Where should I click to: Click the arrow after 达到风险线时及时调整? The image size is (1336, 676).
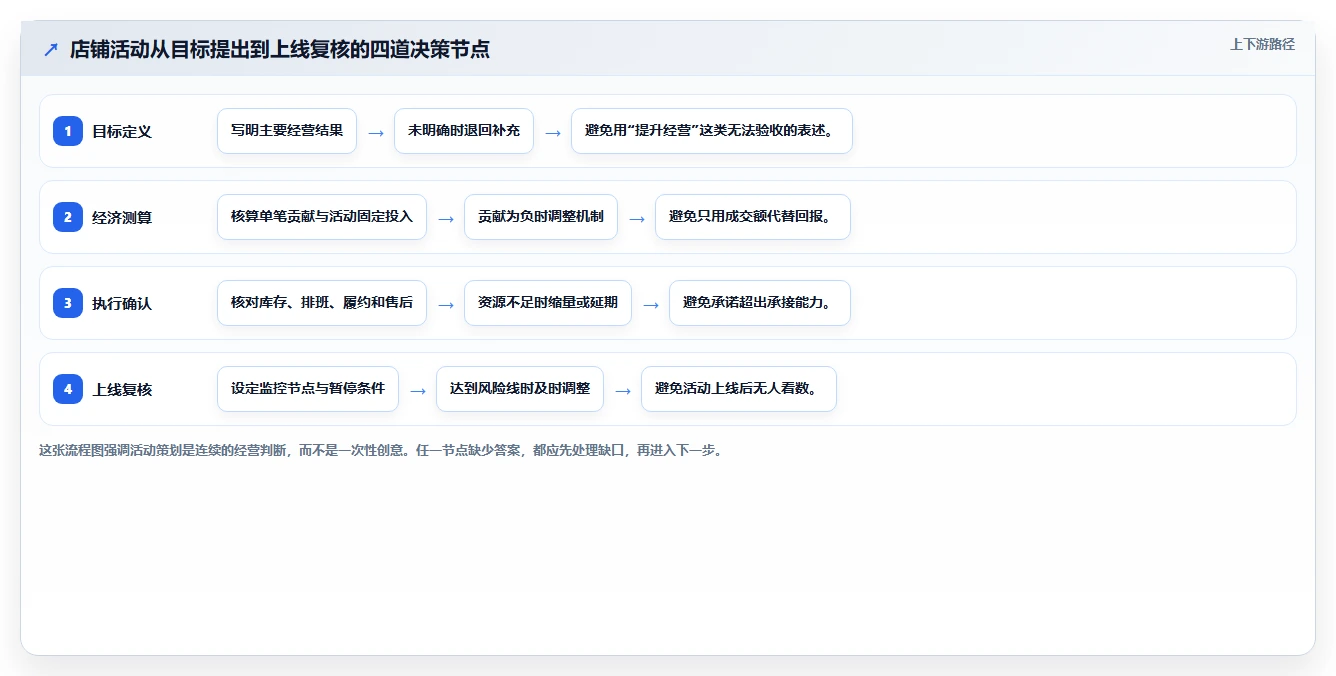[x=623, y=390]
